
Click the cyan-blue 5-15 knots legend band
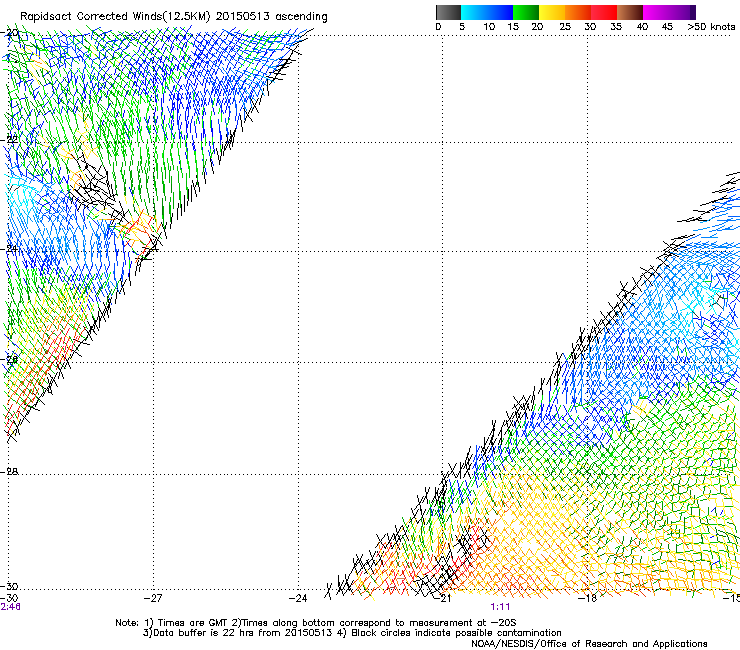487,12
